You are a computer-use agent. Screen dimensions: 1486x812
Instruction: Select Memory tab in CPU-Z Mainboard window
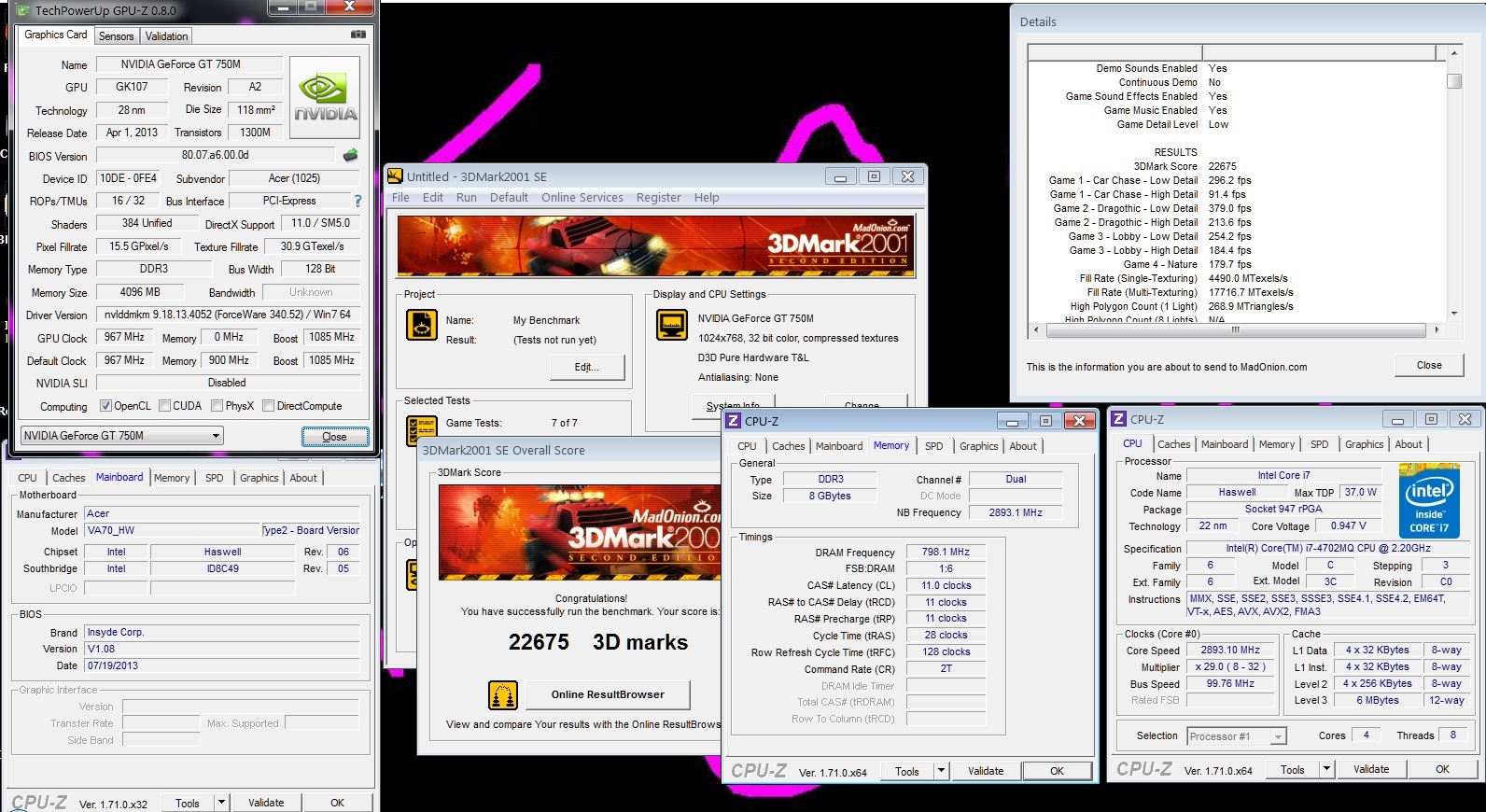(172, 478)
